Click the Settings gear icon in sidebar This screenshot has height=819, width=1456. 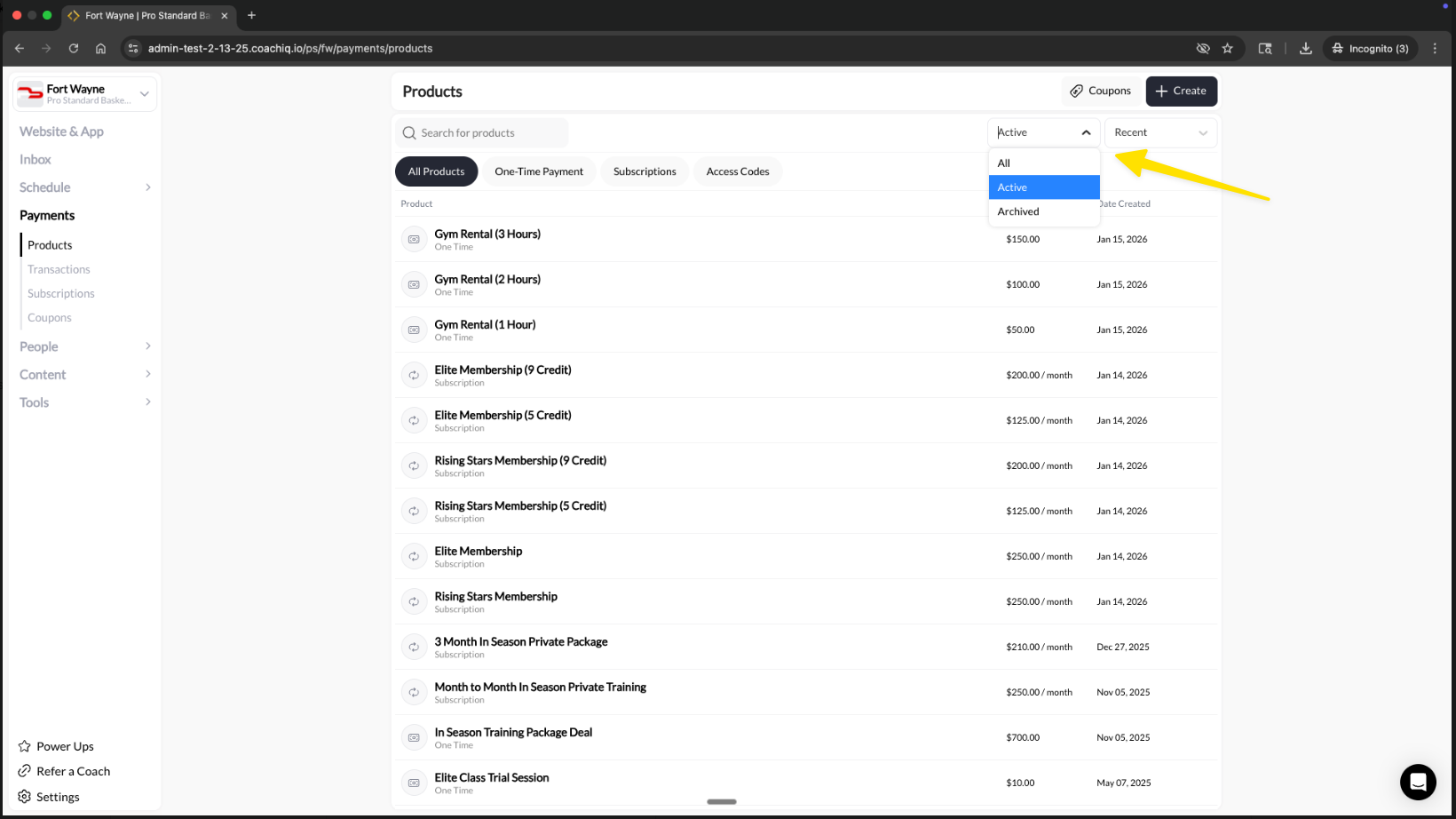point(23,796)
